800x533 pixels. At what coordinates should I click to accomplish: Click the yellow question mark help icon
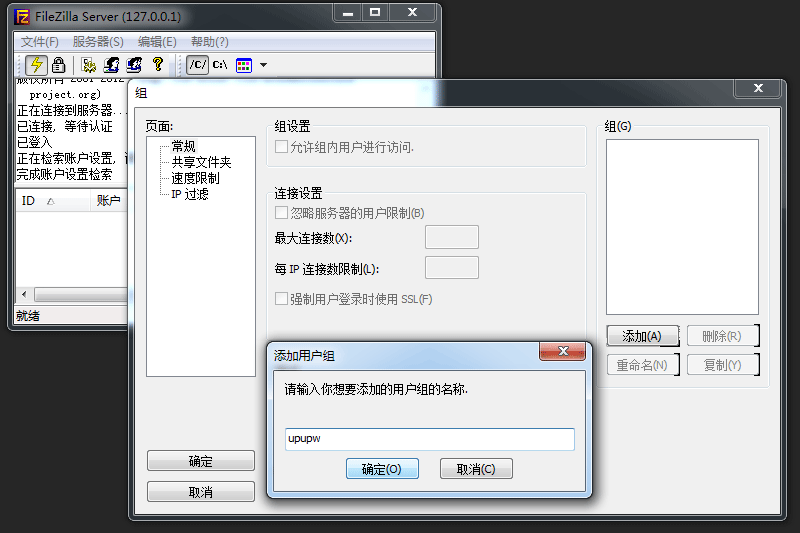point(158,65)
